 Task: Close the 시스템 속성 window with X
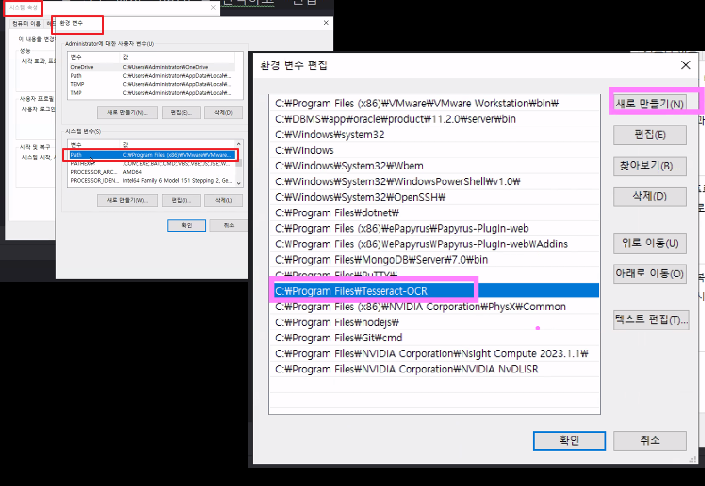(213, 7)
